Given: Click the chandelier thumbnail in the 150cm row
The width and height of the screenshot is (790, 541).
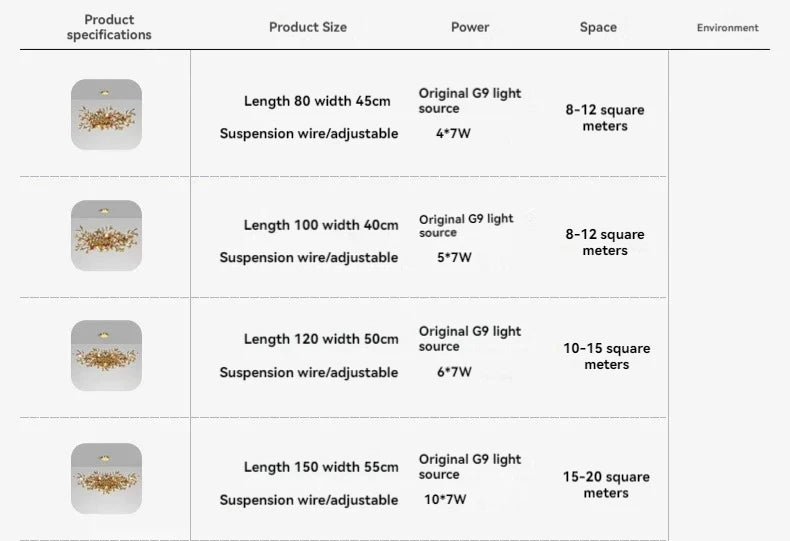Looking at the screenshot, I should (106, 478).
